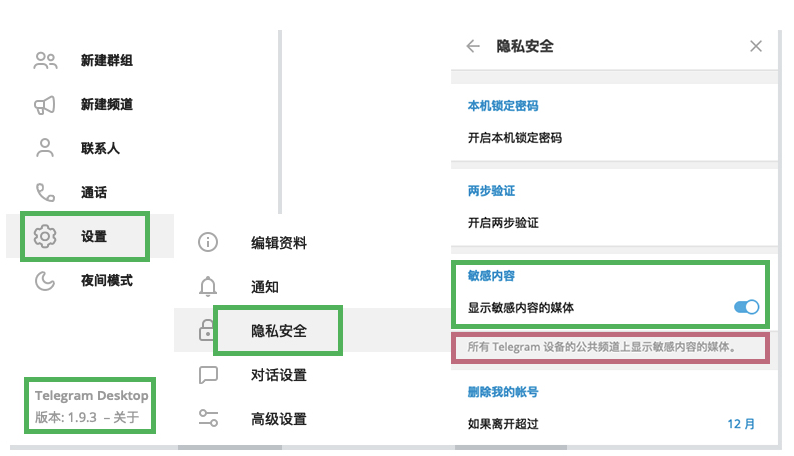Click the Chat Settings speech bubble icon

pyautogui.click(x=208, y=375)
